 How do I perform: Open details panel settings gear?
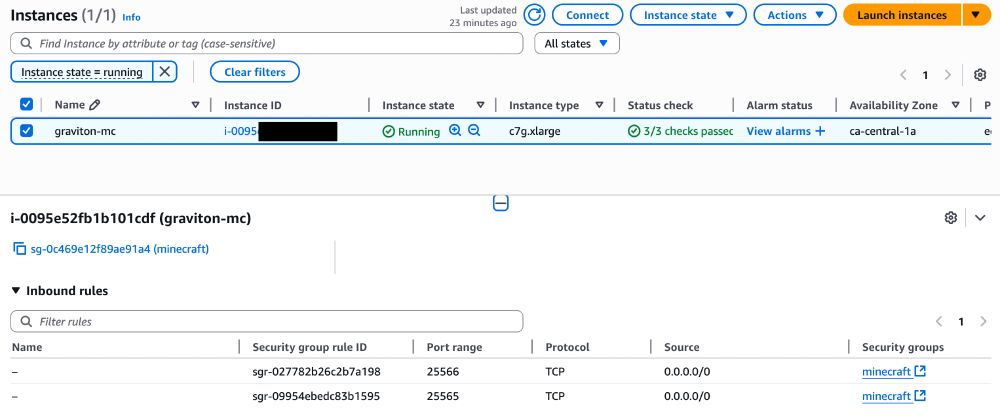[951, 217]
